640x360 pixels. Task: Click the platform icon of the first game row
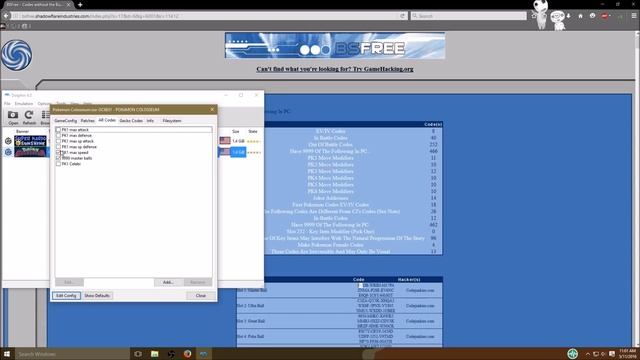[8, 141]
